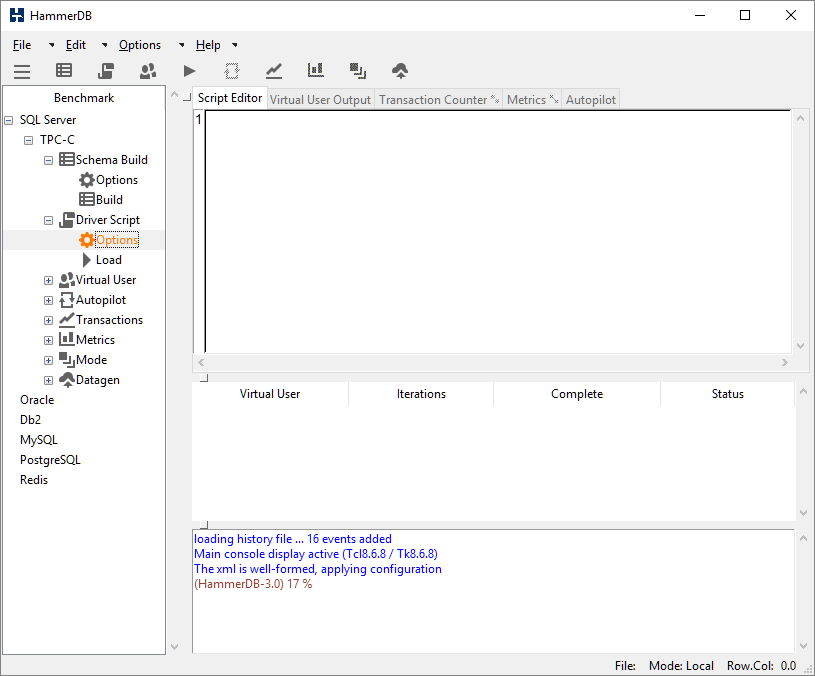Image resolution: width=815 pixels, height=676 pixels.
Task: Click the Load play-arrow icon in tree
Action: pos(87,260)
